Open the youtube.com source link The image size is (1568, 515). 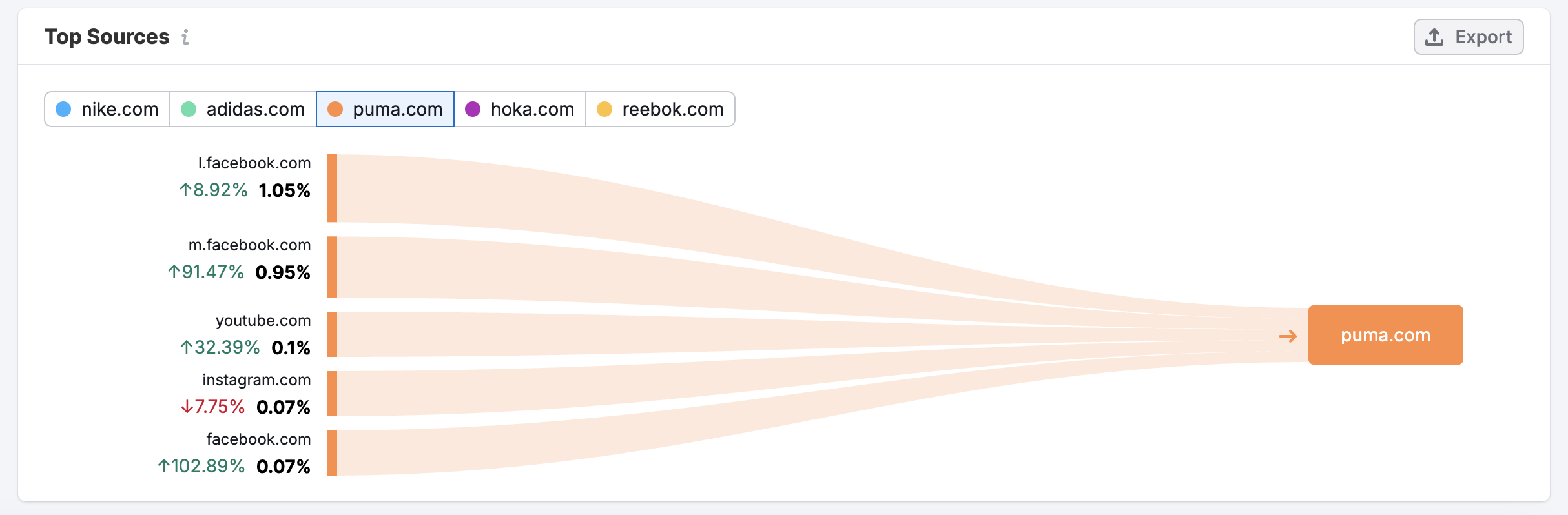[263, 321]
